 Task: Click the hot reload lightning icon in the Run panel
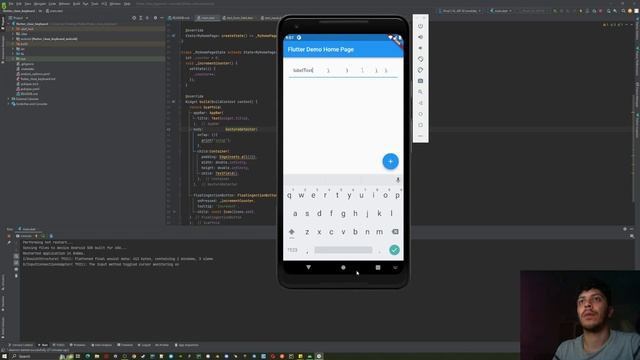coord(36,236)
